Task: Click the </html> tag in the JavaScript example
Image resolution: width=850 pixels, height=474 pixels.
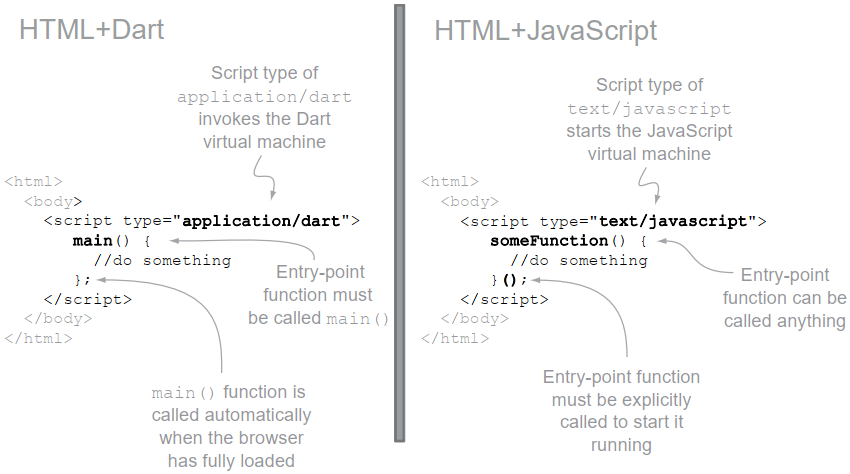Action: tap(455, 338)
